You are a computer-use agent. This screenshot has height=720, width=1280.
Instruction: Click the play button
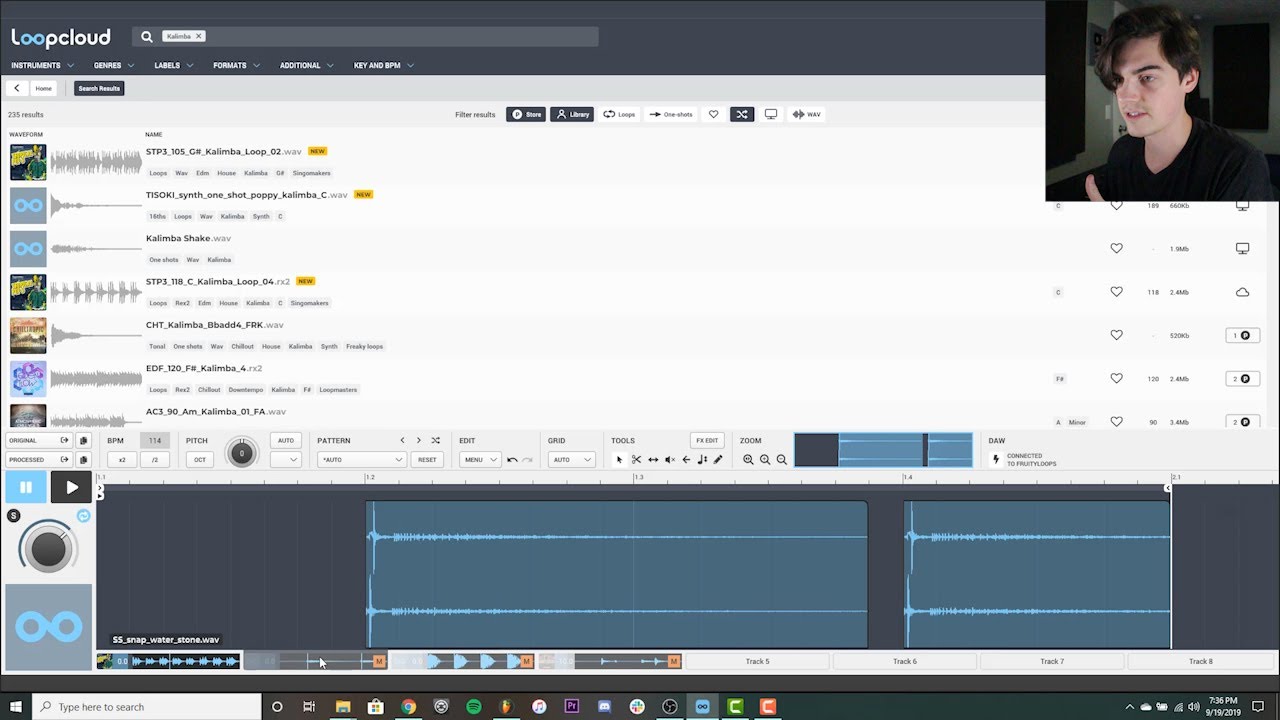[x=71, y=488]
